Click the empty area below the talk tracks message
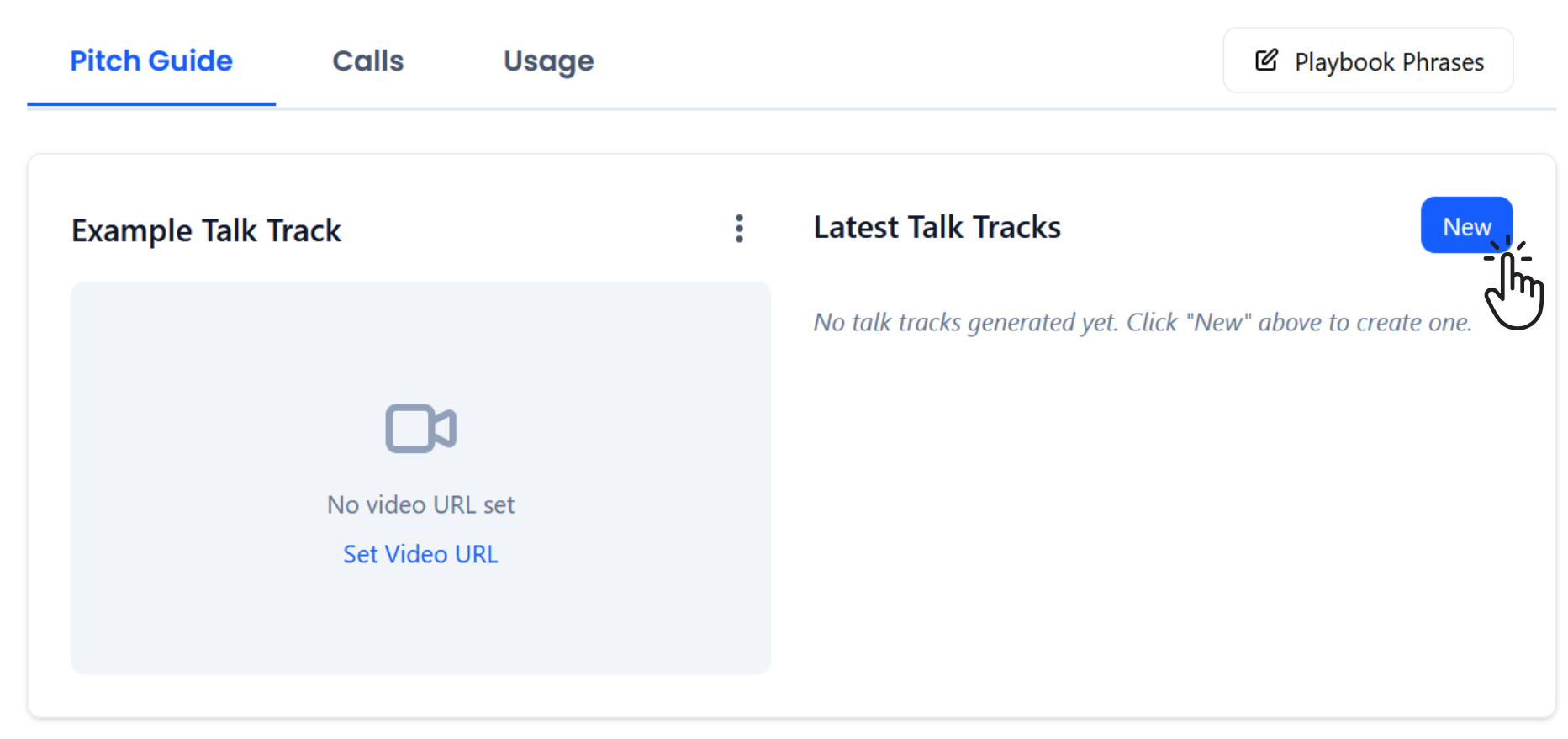Viewport: 1568px width, 739px height. pos(1160,521)
